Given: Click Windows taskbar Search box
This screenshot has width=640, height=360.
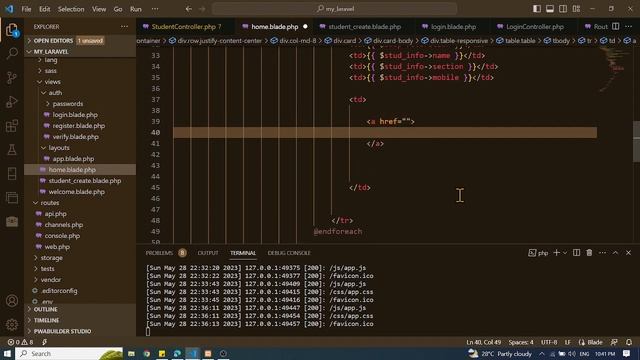Looking at the screenshot, I should pos(69,353).
